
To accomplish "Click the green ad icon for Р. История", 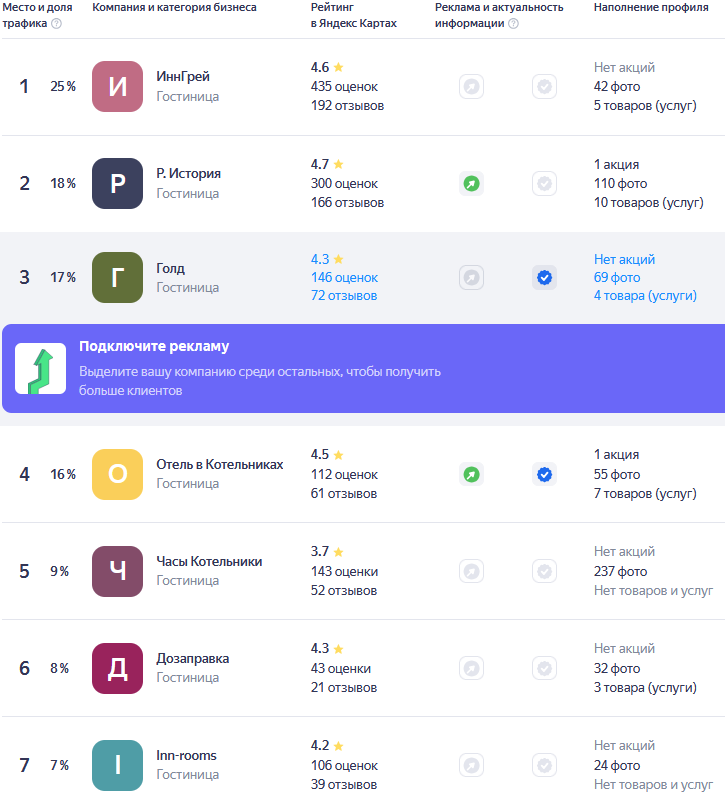I will [471, 184].
